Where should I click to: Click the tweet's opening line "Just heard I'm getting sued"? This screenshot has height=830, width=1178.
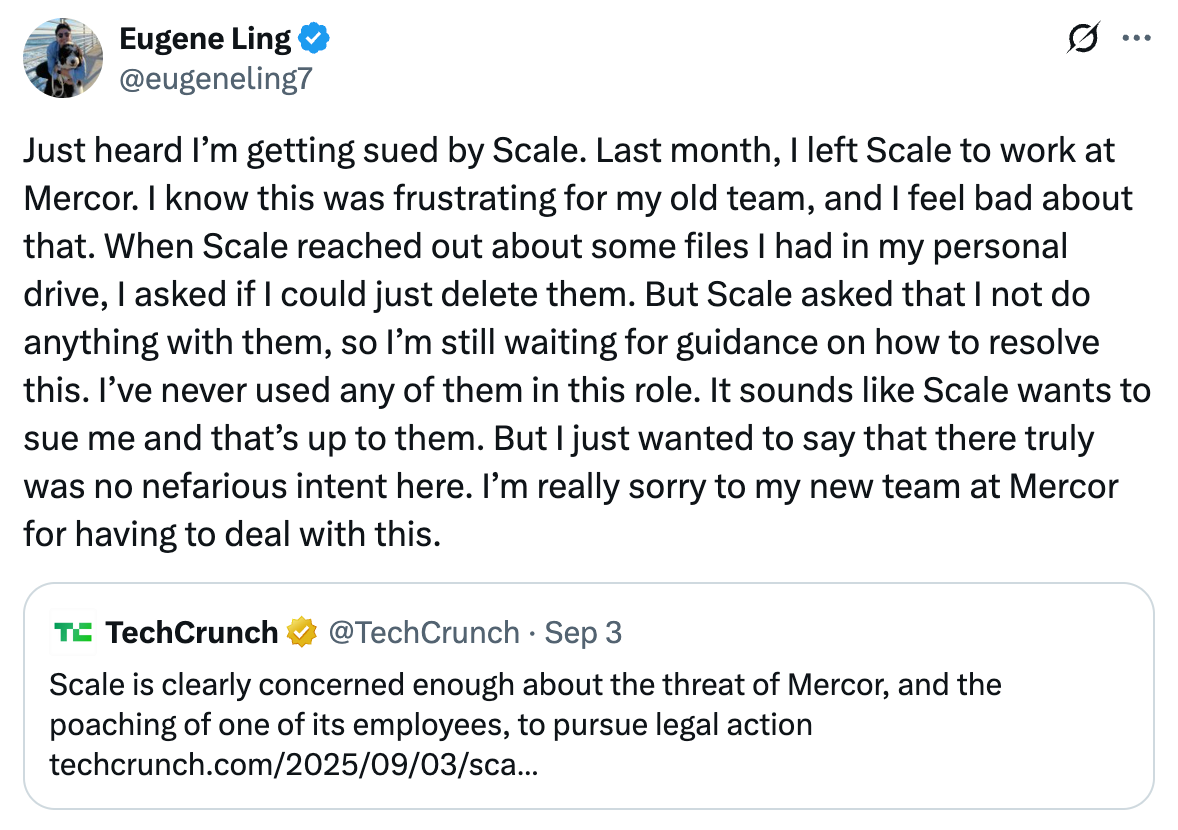(x=255, y=151)
